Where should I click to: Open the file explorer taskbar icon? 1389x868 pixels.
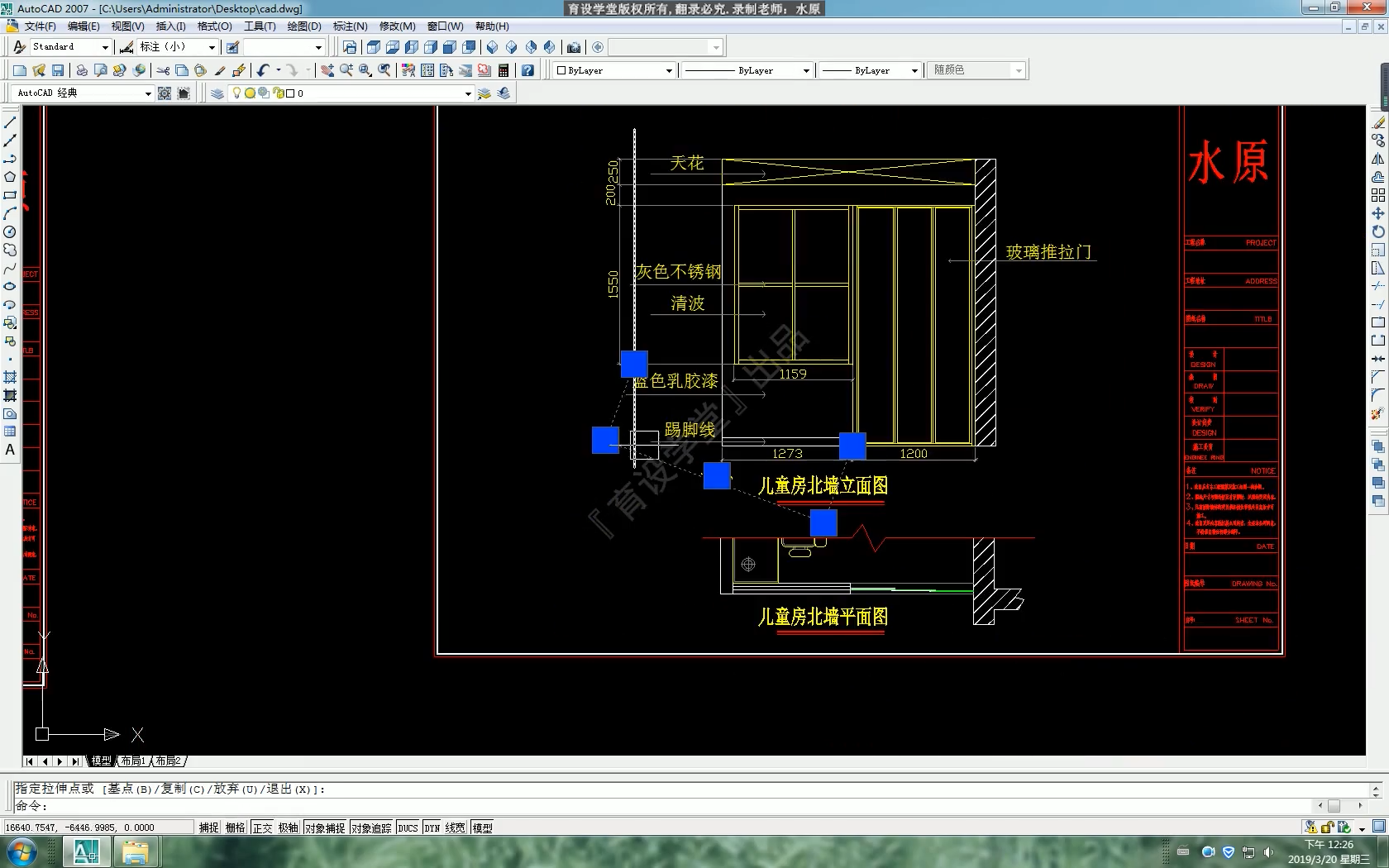136,851
